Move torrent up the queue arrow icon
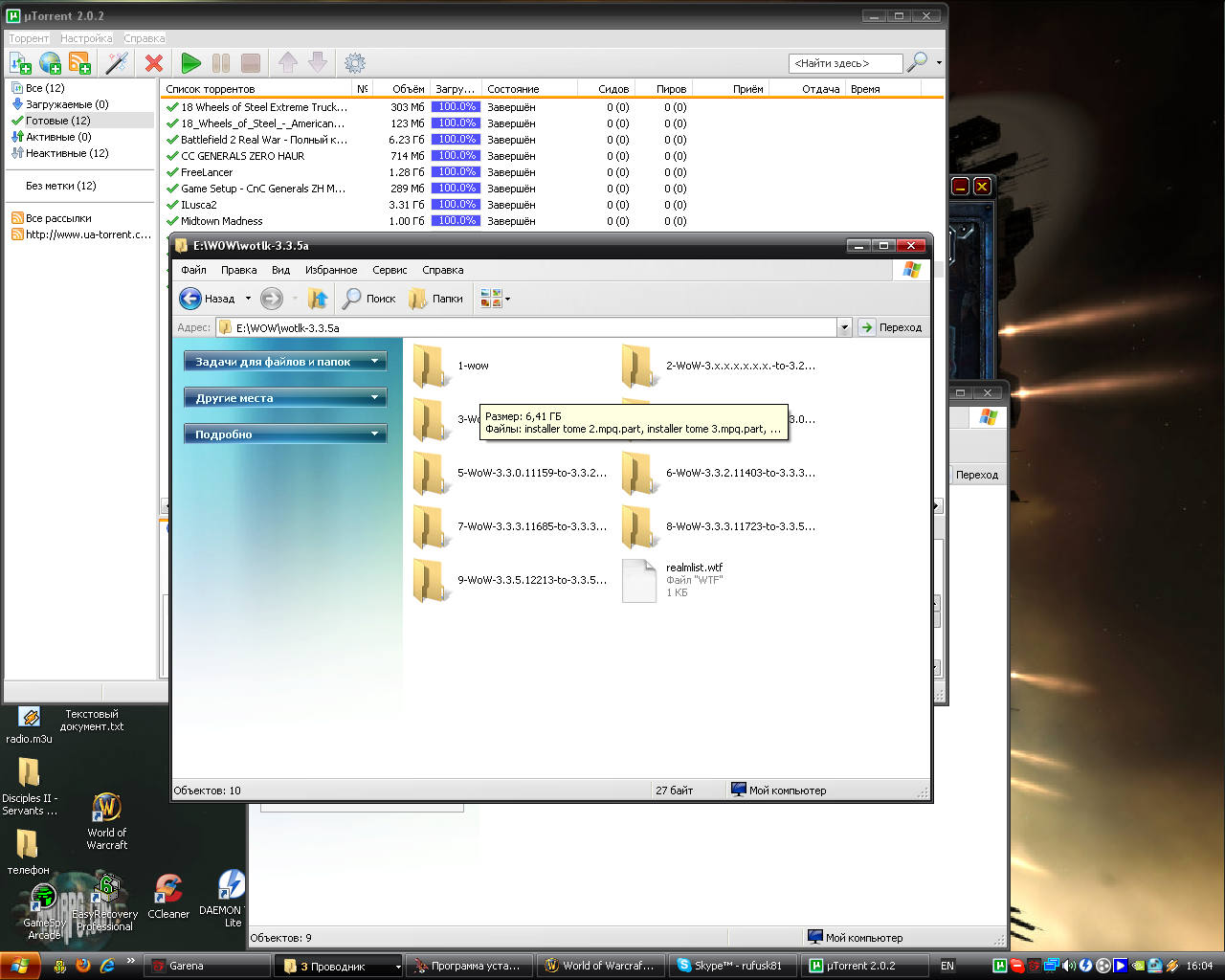Viewport: 1225px width, 980px height. click(x=288, y=63)
